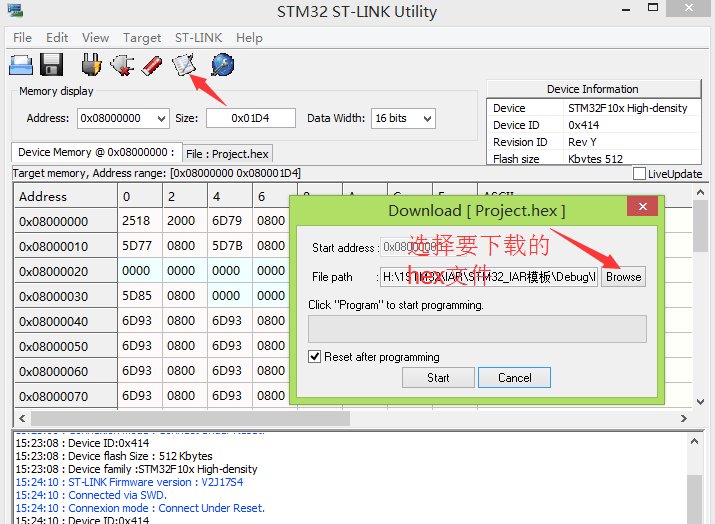Click the File path input field
Viewport: 715px width, 524px height.
pos(489,277)
